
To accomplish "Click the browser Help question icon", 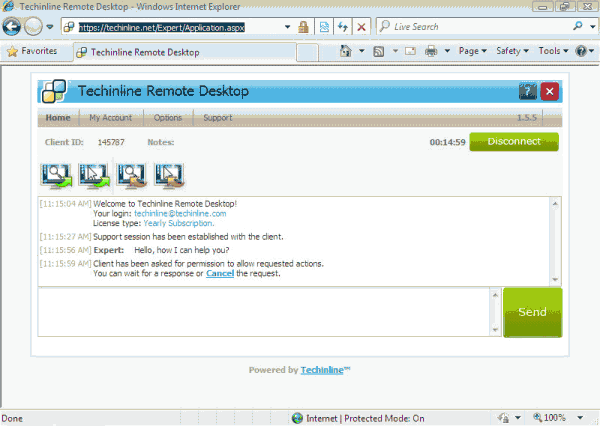I will point(581,51).
